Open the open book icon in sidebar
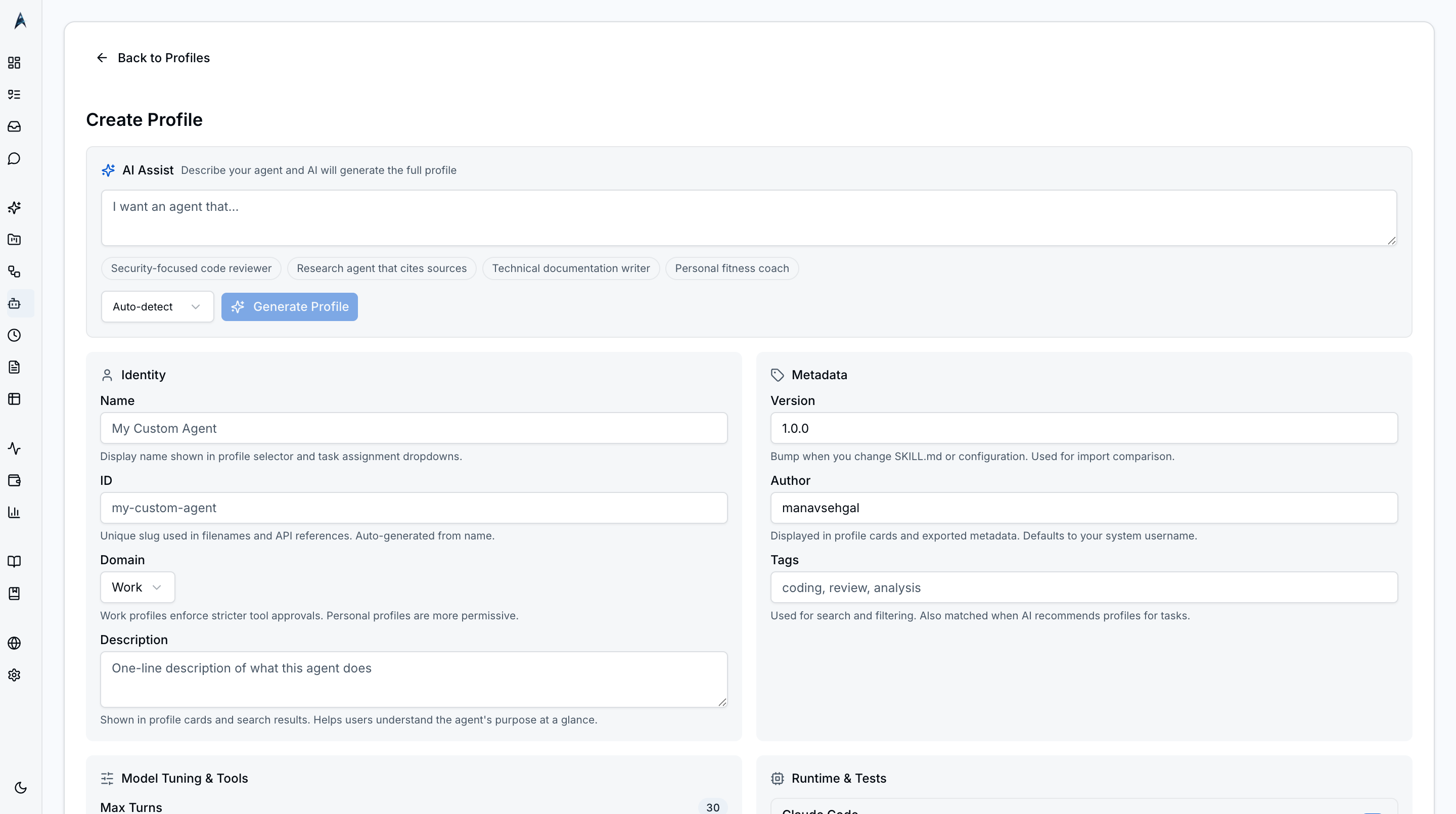This screenshot has width=1456, height=814. click(14, 561)
